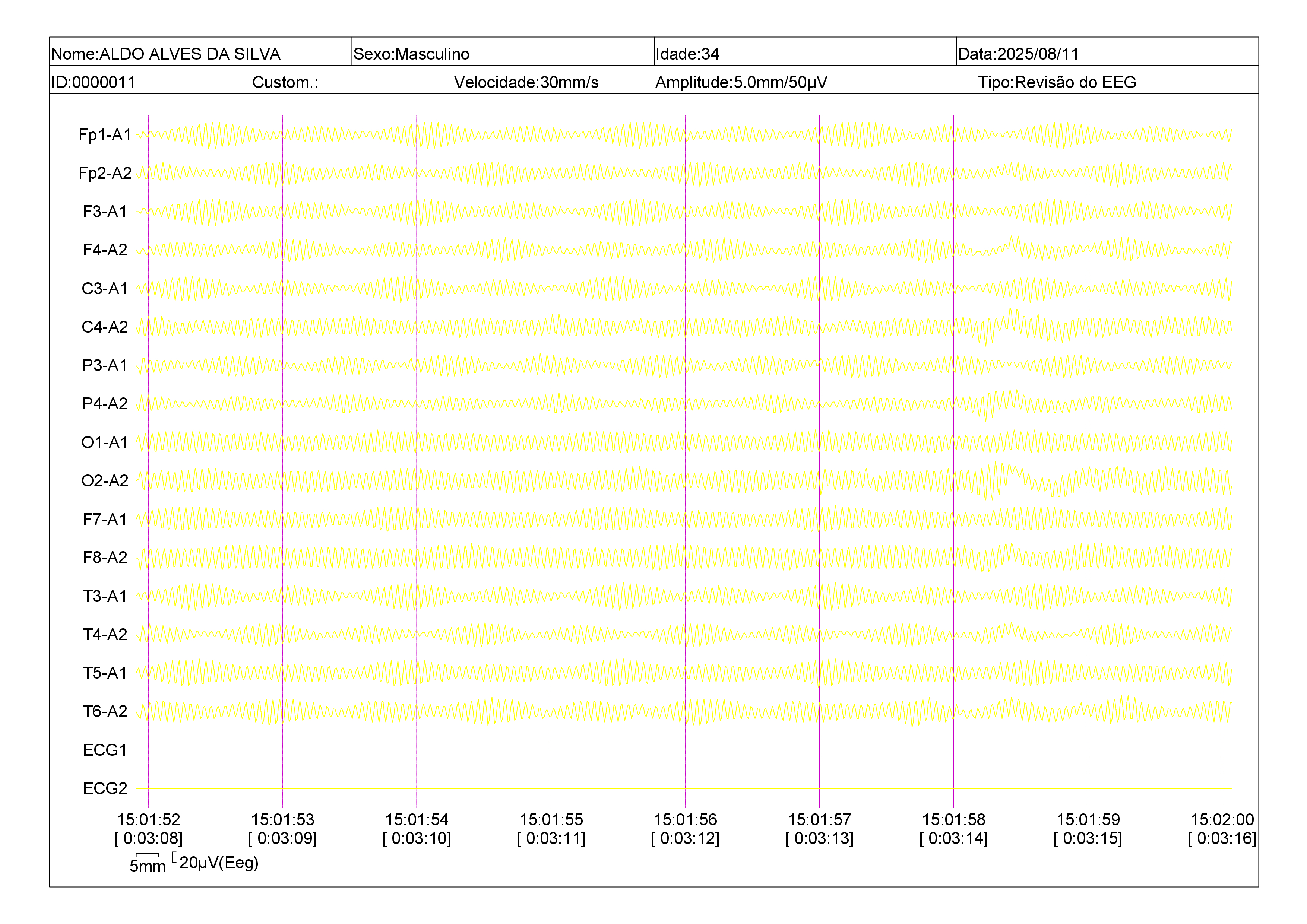
Task: Click the 15:01:53 time label
Action: click(x=283, y=820)
